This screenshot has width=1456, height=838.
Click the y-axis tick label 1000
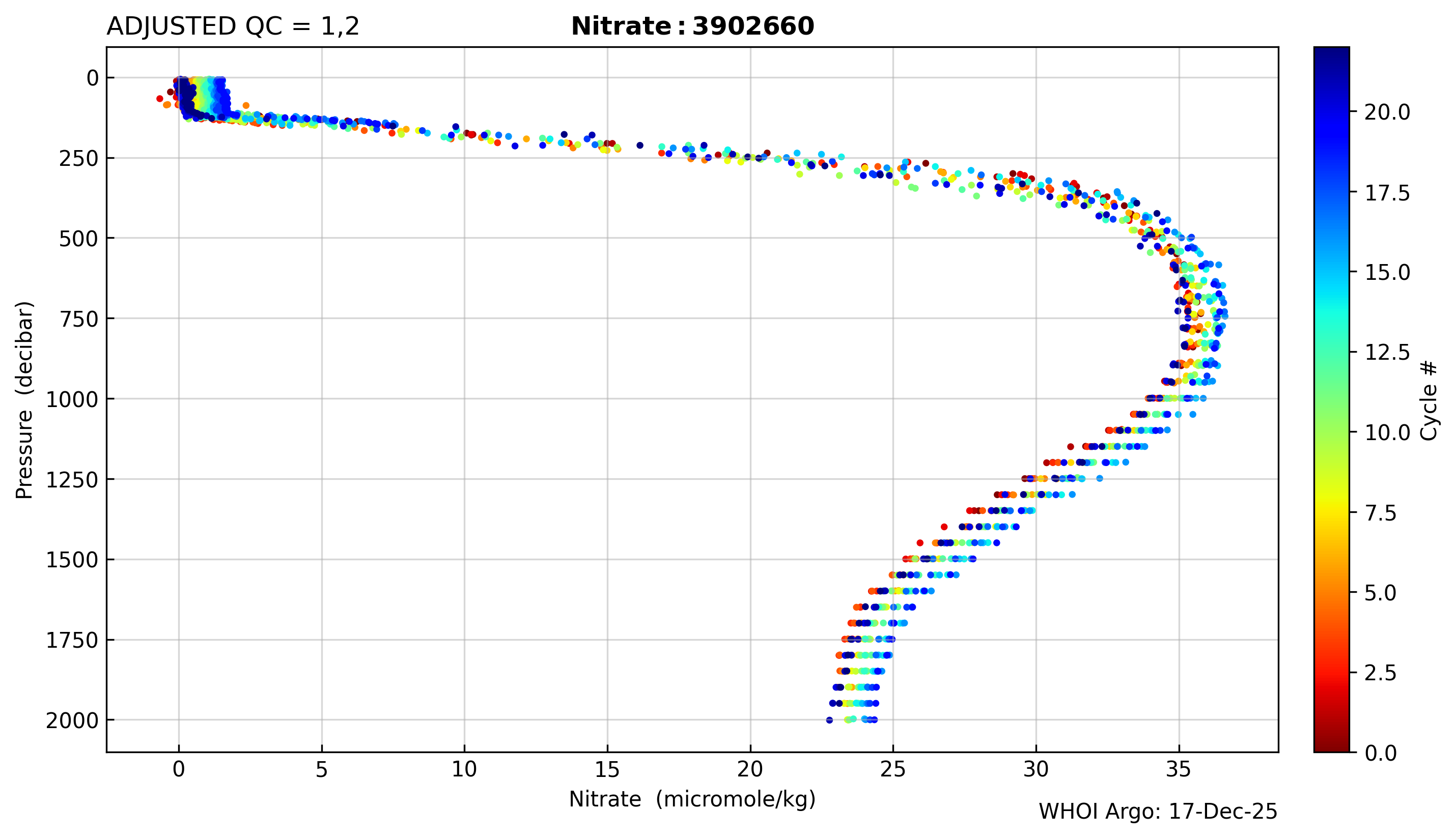[x=72, y=399]
